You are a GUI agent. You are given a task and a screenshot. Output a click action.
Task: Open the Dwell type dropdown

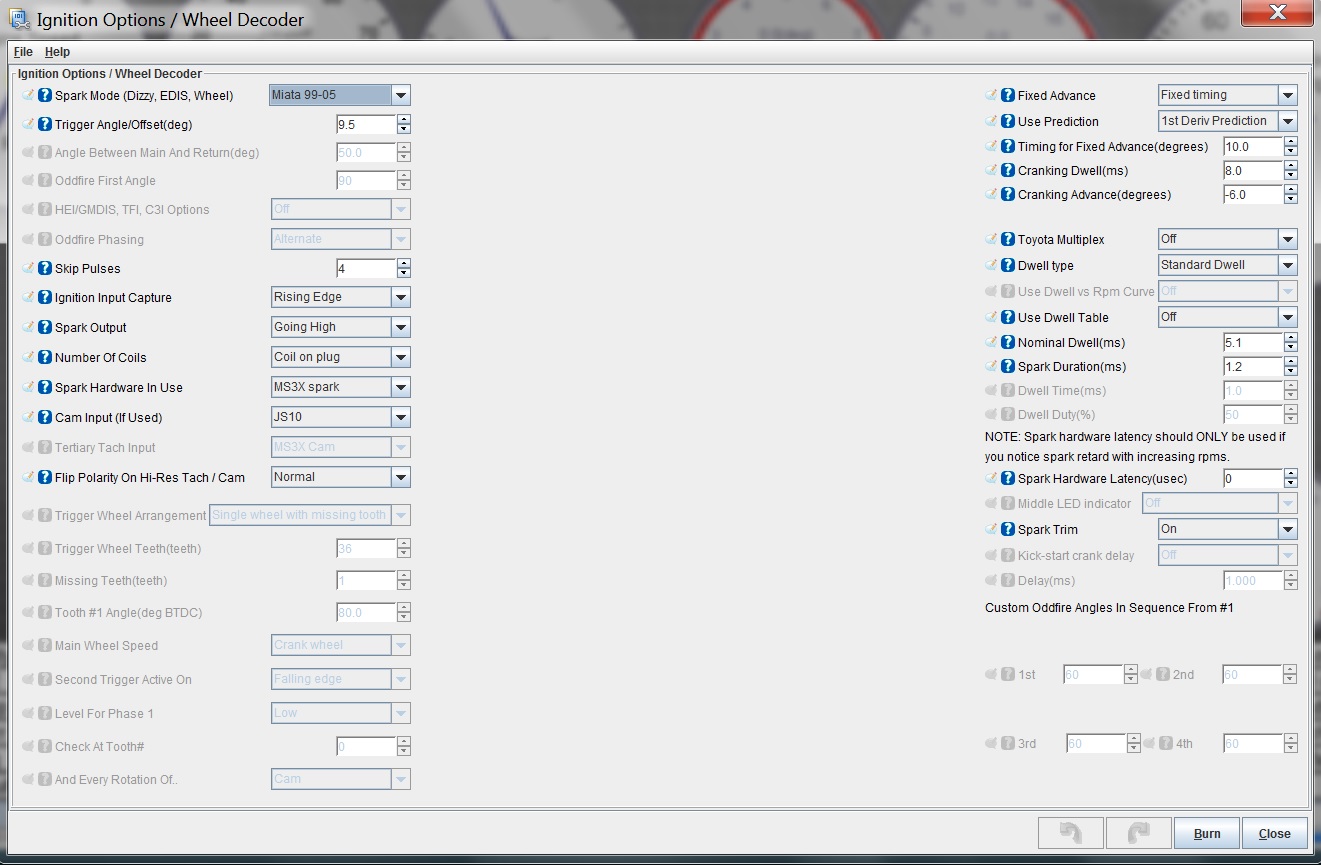(1228, 265)
